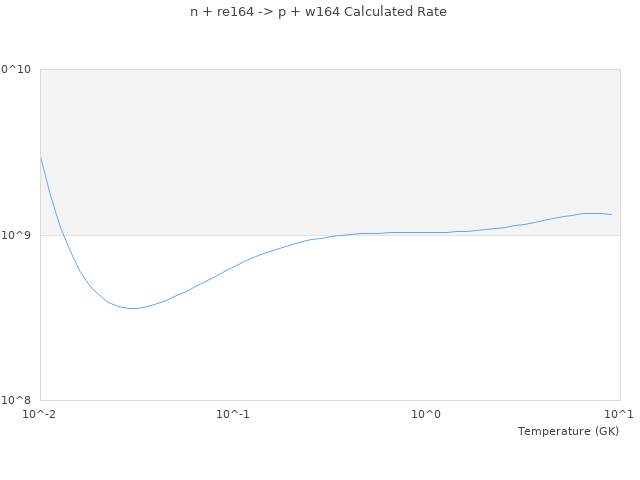Image resolution: width=640 pixels, height=480 pixels.
Task: Click the 10^9 y-axis tick label
Action: [x=16, y=235]
